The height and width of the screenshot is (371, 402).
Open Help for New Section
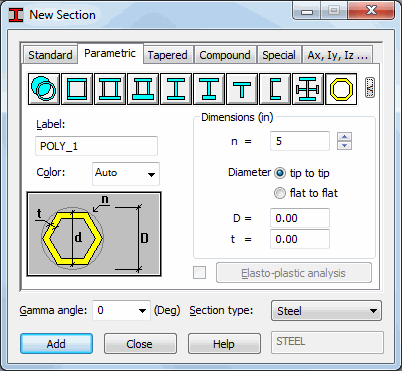coord(224,344)
